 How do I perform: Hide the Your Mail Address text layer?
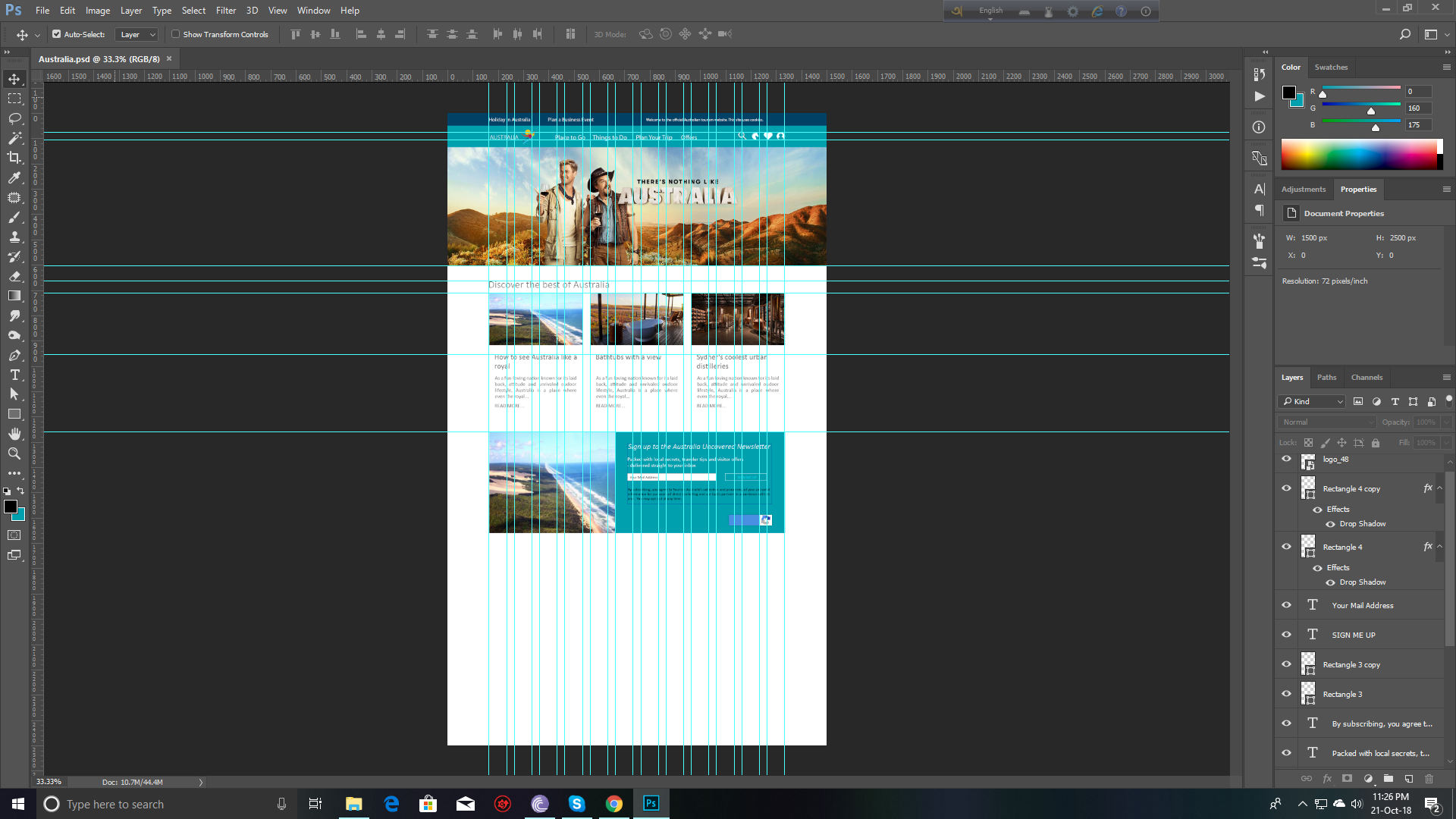point(1286,605)
